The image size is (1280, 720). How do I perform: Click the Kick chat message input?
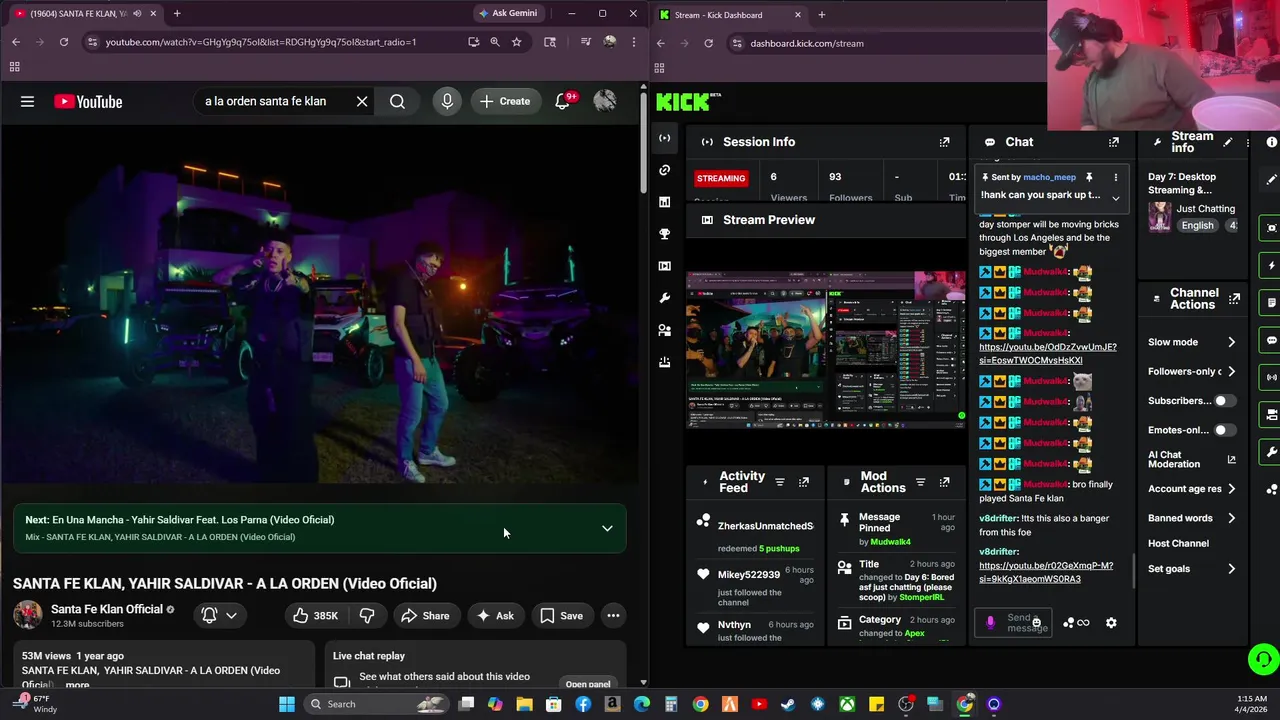[x=1012, y=623]
